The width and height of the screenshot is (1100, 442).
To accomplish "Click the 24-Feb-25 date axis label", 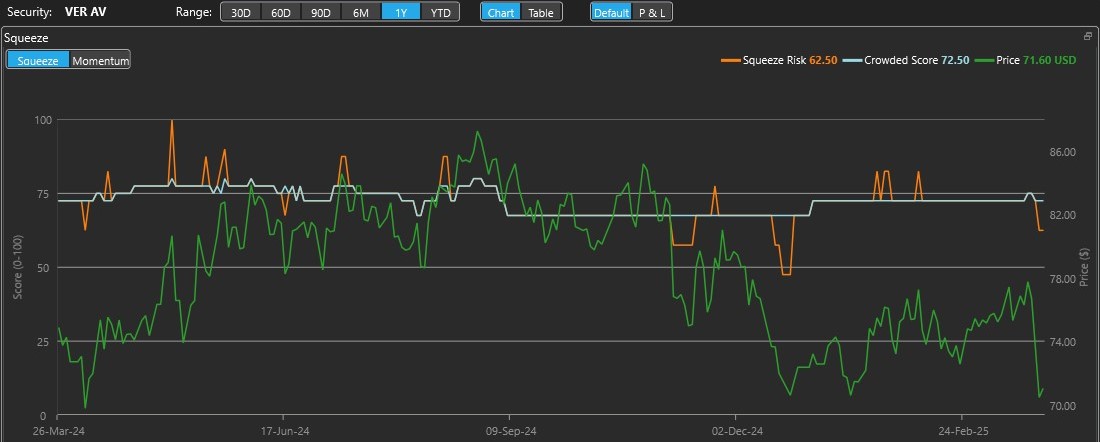I will (962, 430).
